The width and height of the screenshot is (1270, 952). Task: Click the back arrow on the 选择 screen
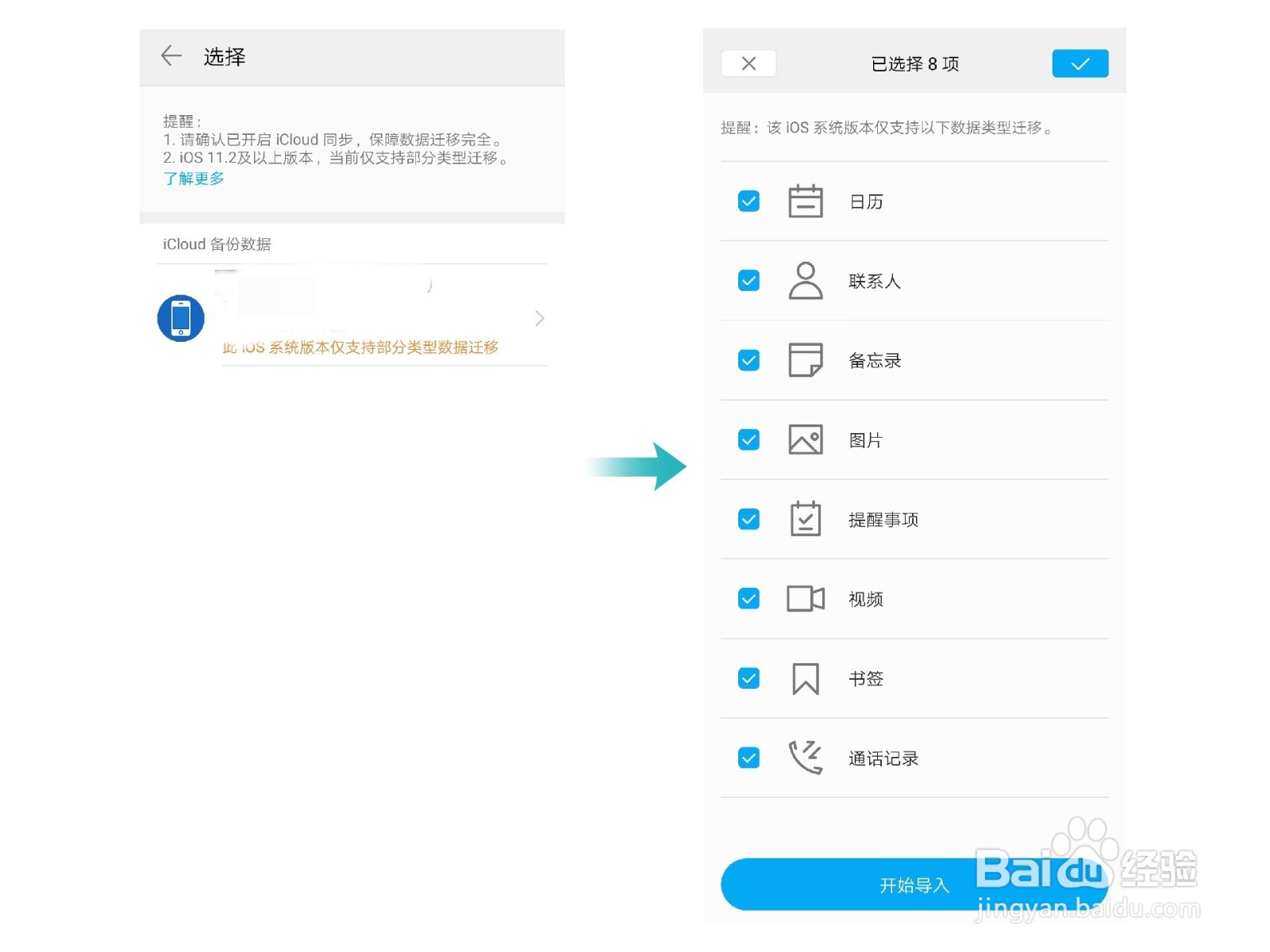(171, 56)
